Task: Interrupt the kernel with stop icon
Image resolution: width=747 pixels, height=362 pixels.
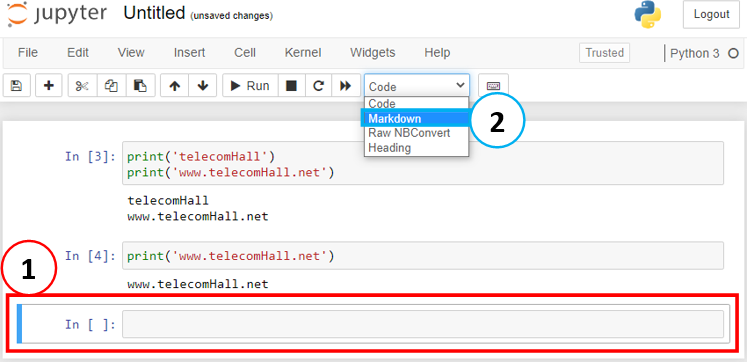Action: (291, 86)
